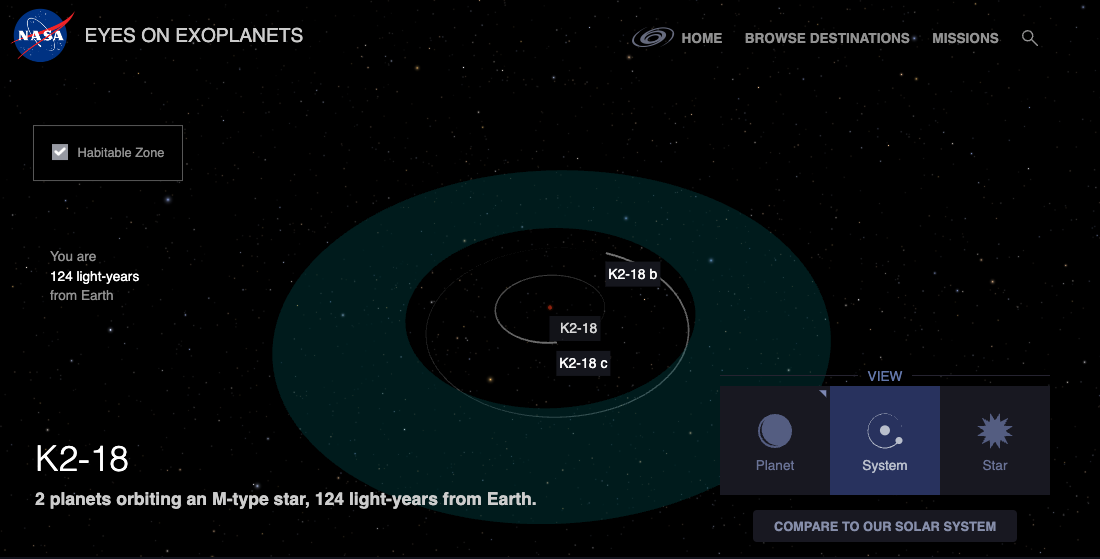Open the Home menu item
Viewport: 1100px width, 559px height.
[701, 38]
